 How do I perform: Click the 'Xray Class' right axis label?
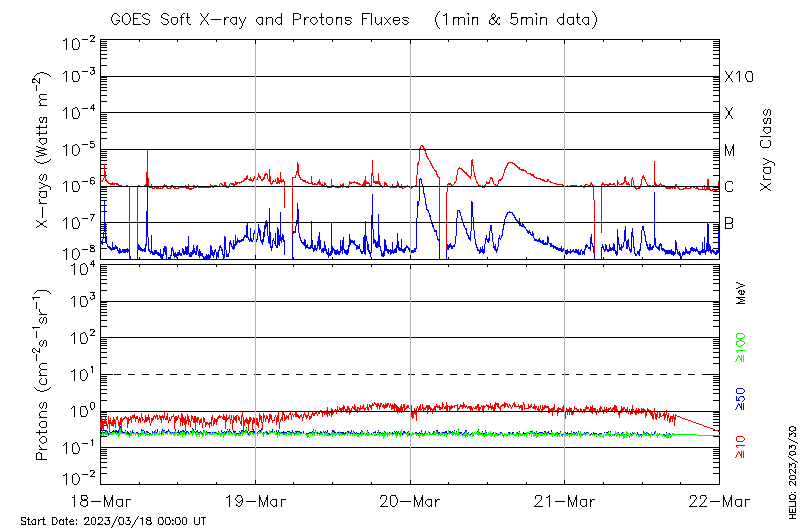click(x=766, y=150)
